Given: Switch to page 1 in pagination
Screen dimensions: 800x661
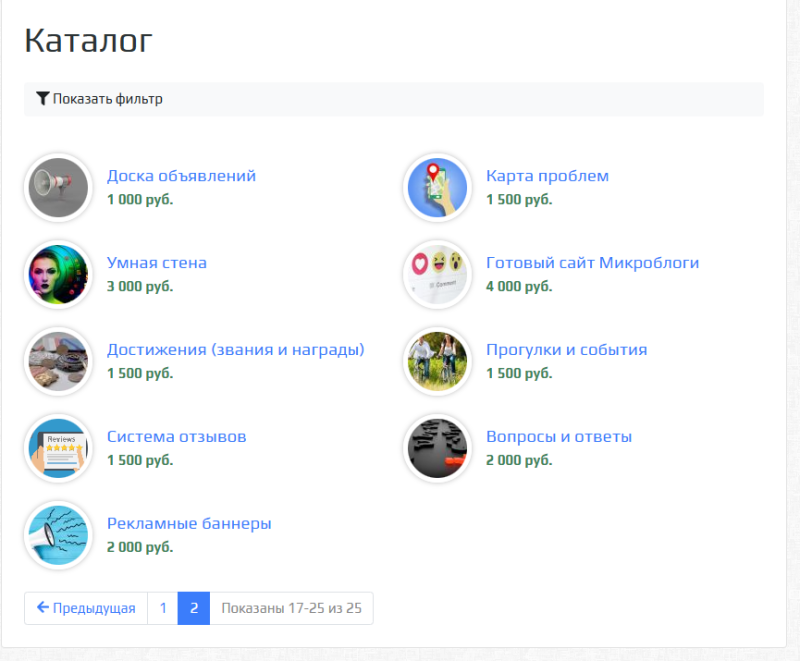Looking at the screenshot, I should pos(162,608).
